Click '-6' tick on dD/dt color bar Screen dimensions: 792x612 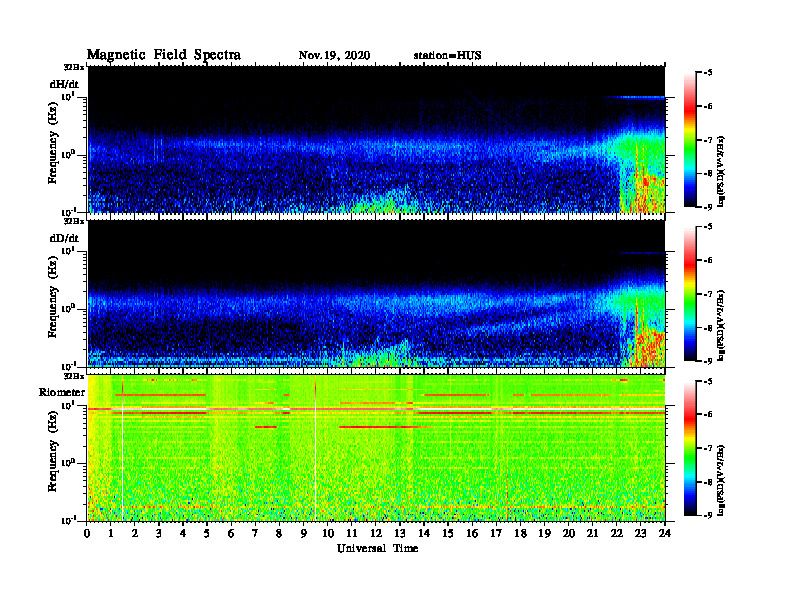pos(708,260)
